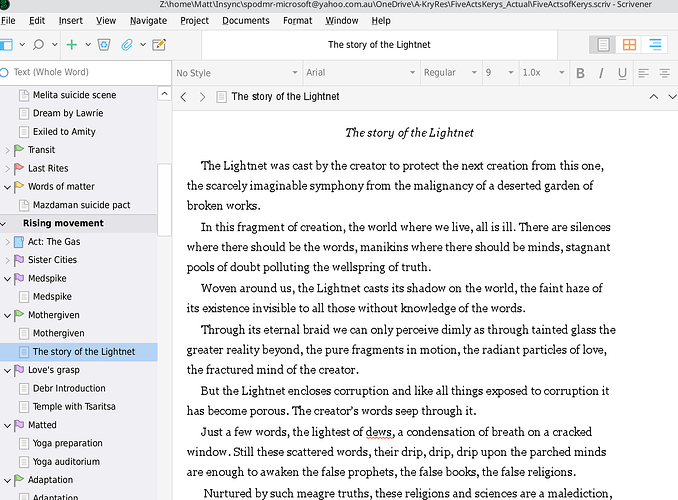Open the Project menu

[x=195, y=20]
